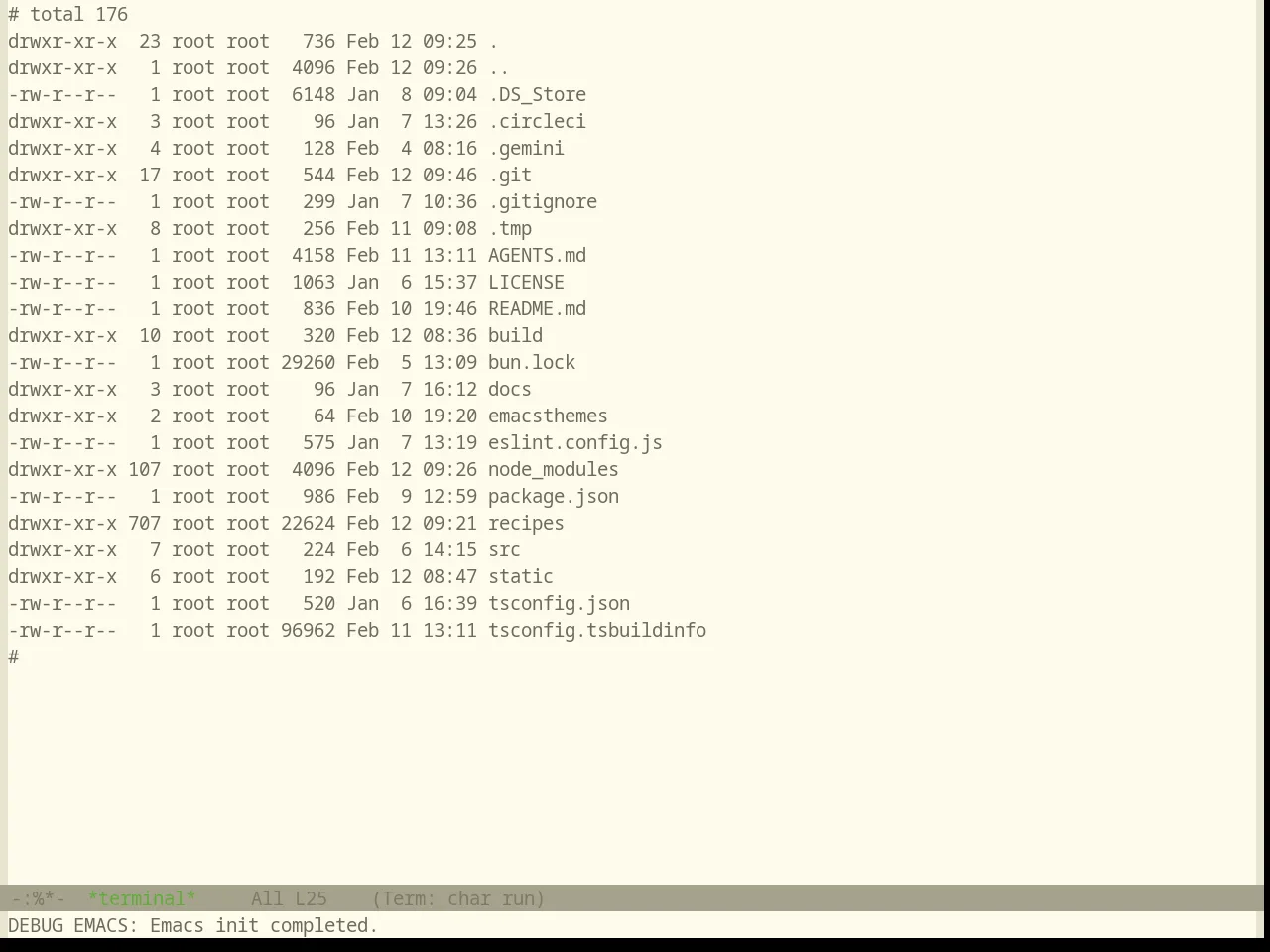The image size is (1270, 952).
Task: Click the bun.lock file name
Action: click(532, 362)
